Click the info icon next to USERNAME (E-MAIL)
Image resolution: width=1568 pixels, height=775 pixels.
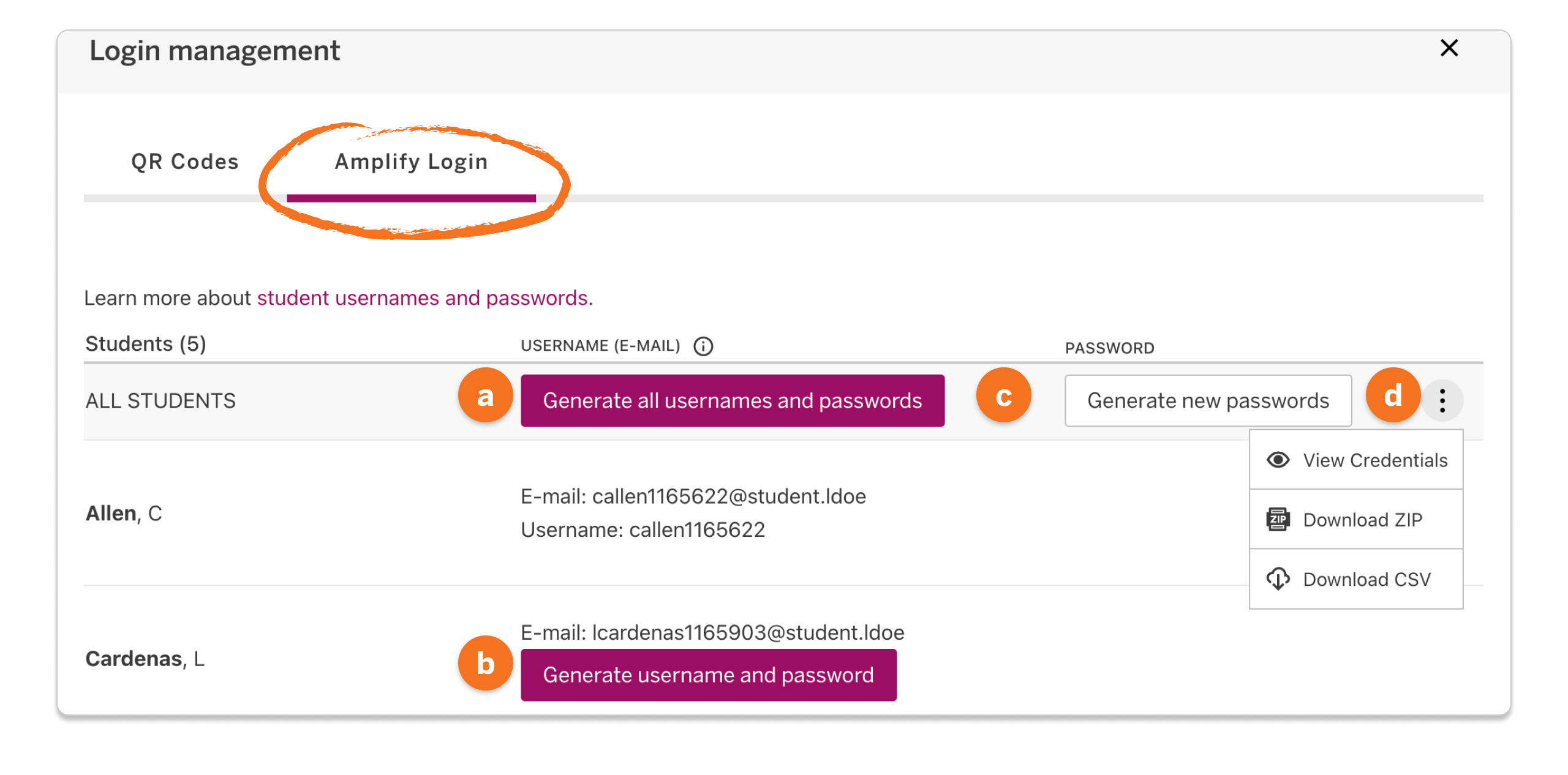[704, 345]
